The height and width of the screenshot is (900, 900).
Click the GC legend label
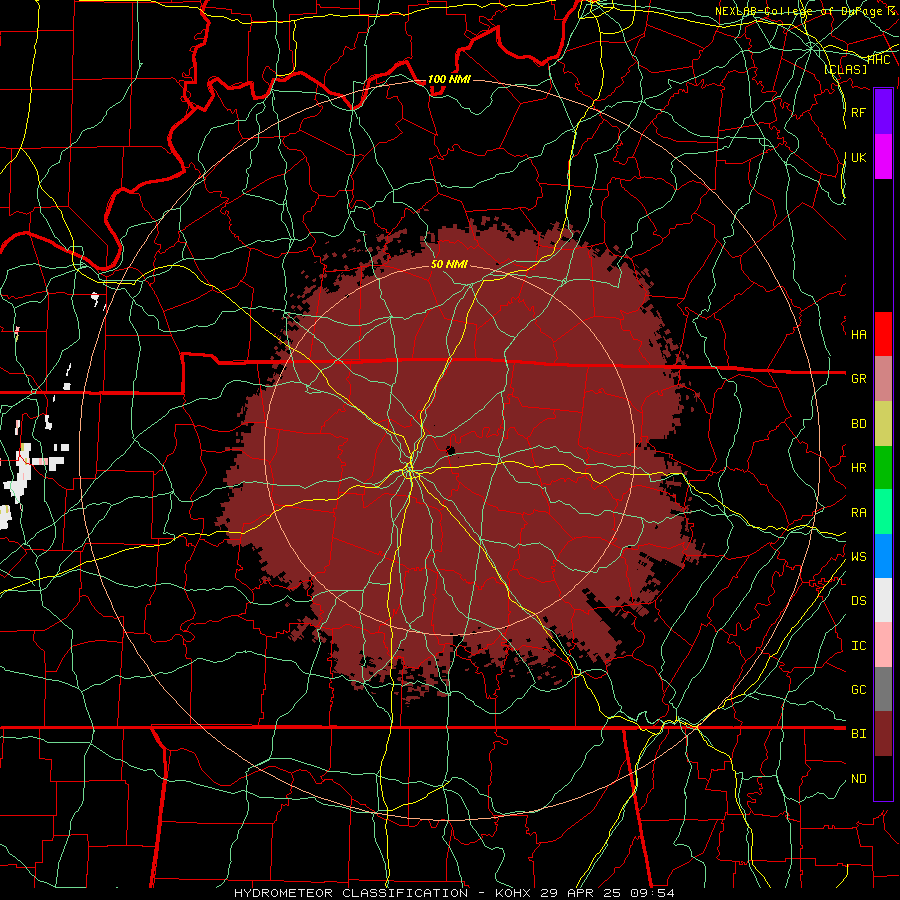pos(858,690)
